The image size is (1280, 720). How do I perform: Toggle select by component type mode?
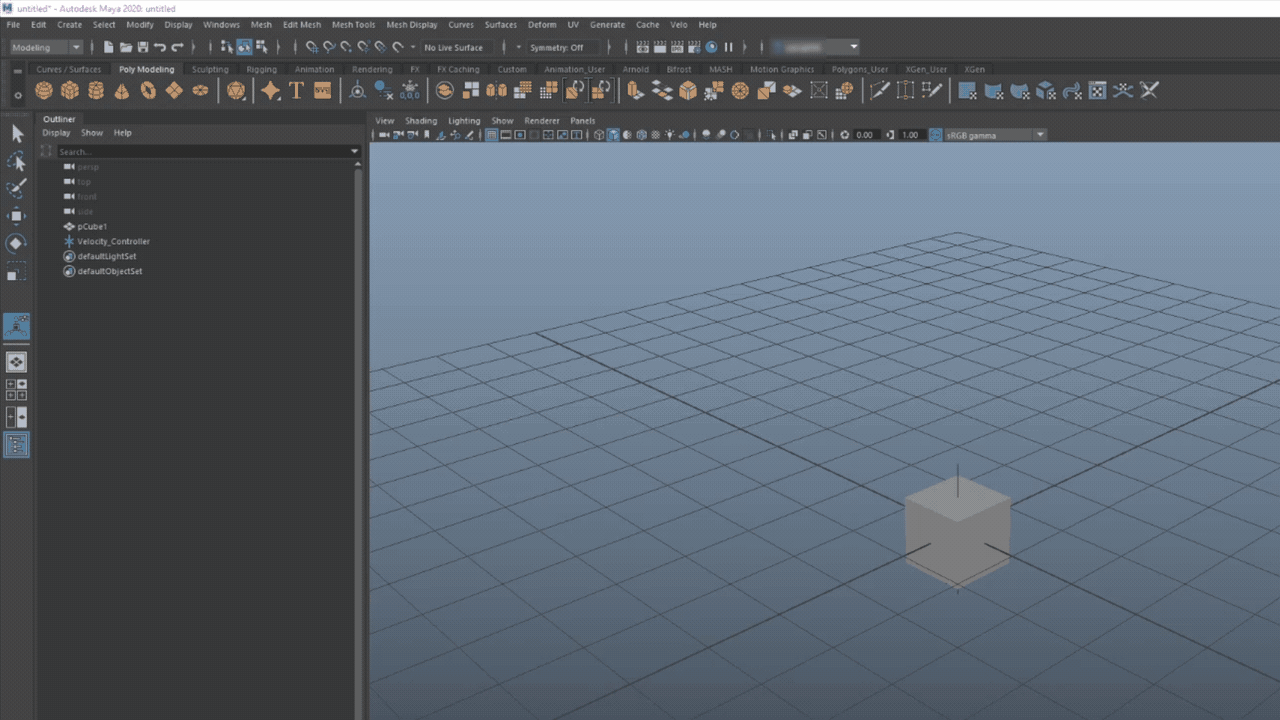pyautogui.click(x=261, y=47)
